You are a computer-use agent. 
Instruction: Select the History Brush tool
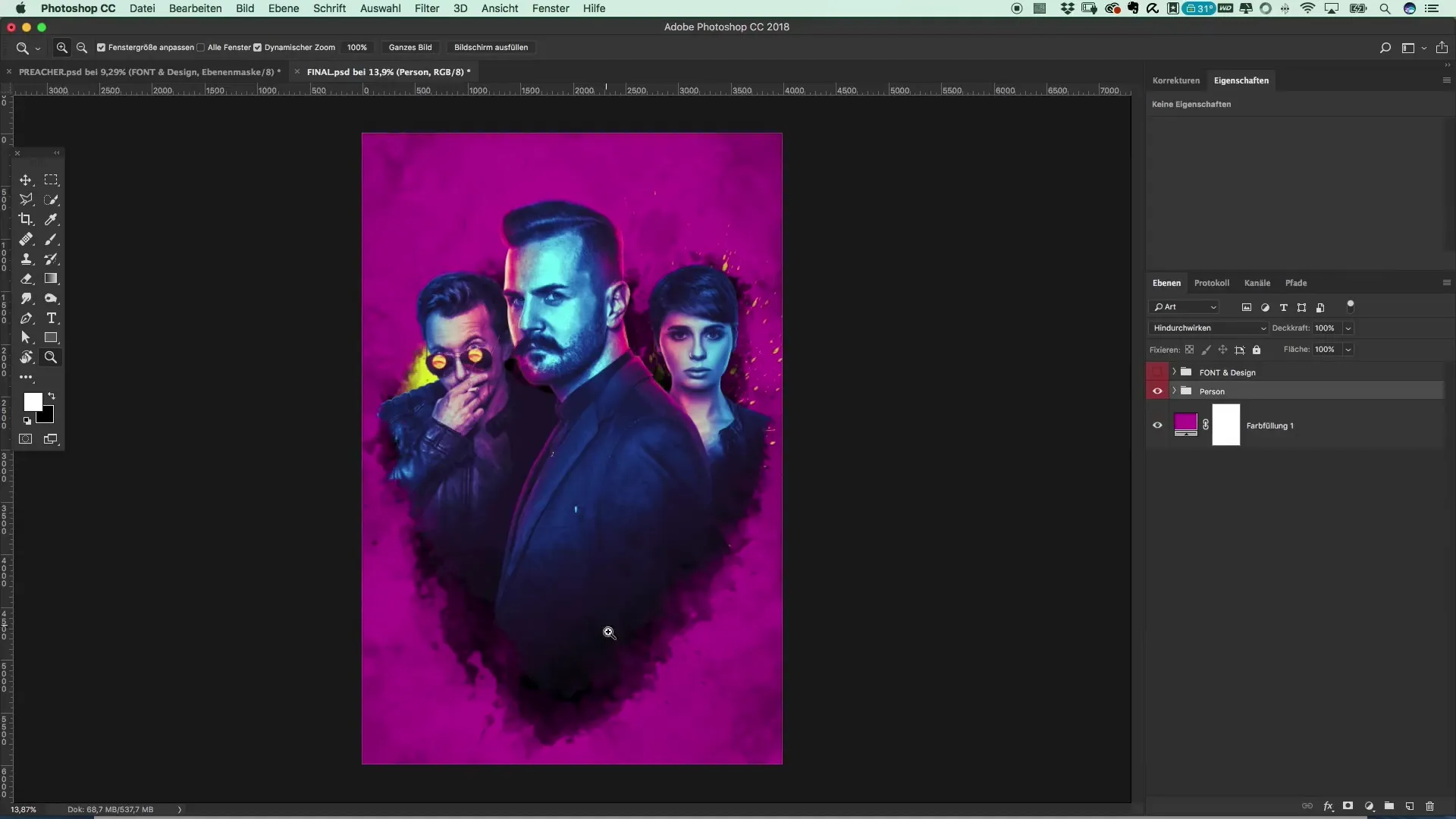coord(51,259)
